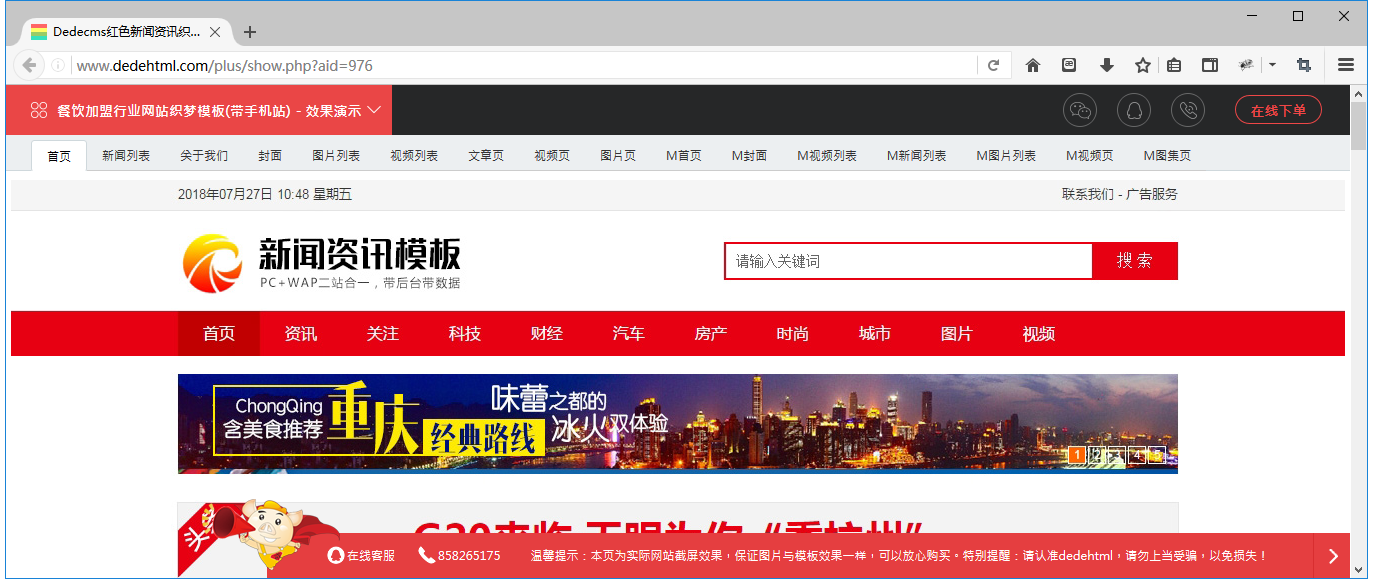Bookmark this page with the star icon
1373x584 pixels.
click(x=1142, y=63)
